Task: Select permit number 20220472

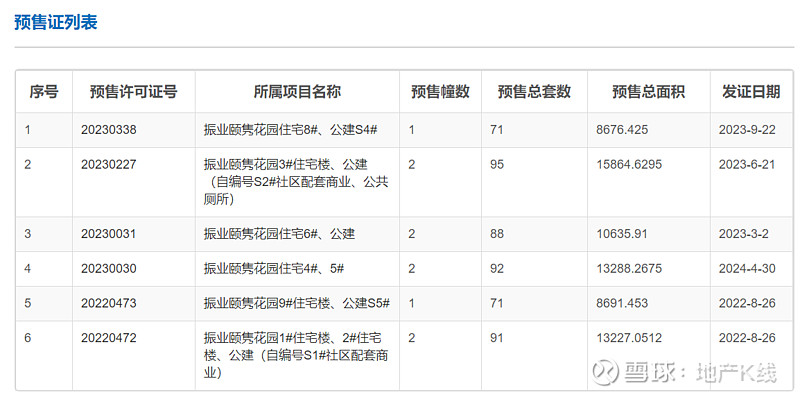Action: pyautogui.click(x=109, y=338)
